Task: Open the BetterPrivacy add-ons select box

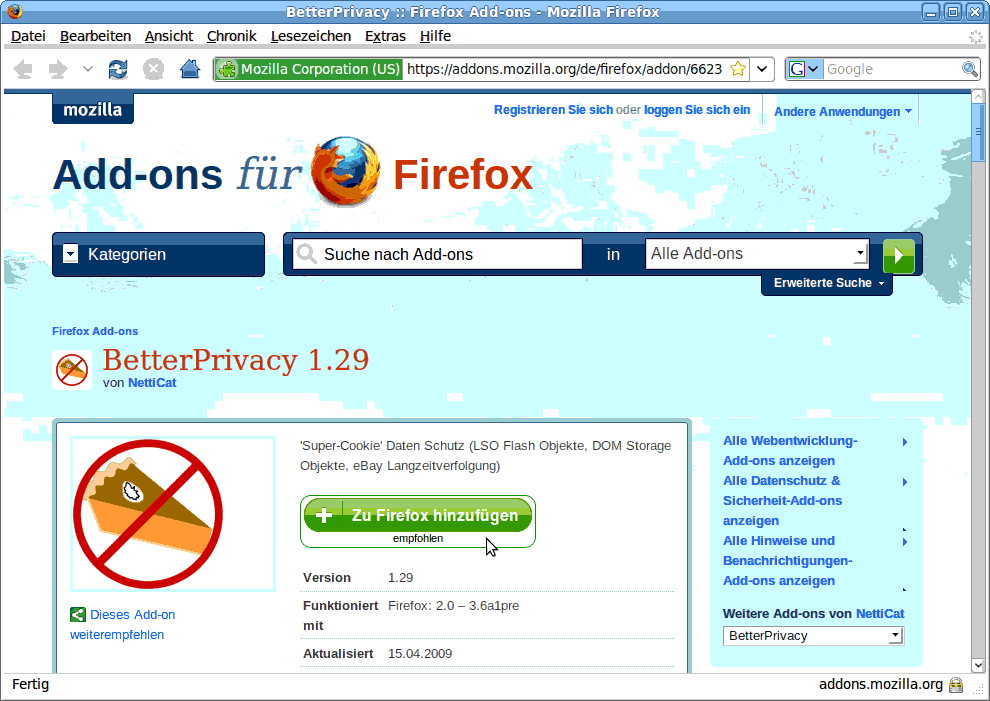Action: click(x=814, y=636)
